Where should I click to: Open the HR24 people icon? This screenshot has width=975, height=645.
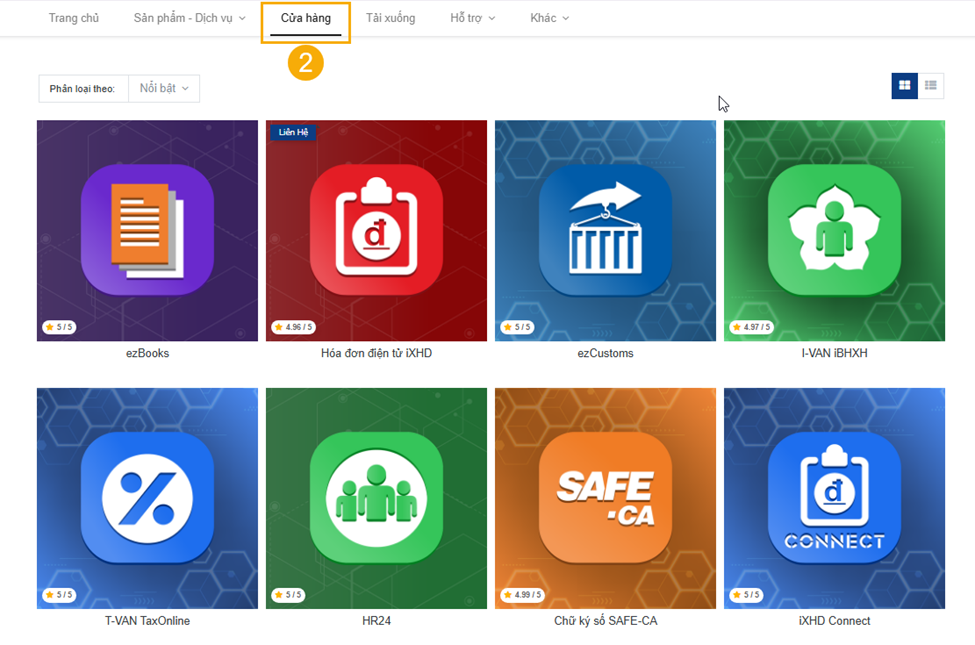pyautogui.click(x=376, y=498)
